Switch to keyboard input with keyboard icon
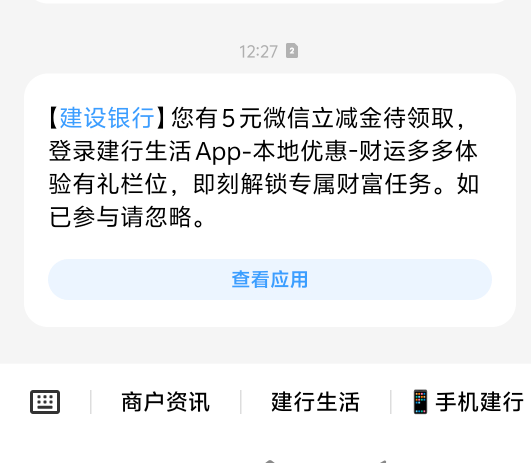Screen dimensions: 531x463 [x=45, y=402]
